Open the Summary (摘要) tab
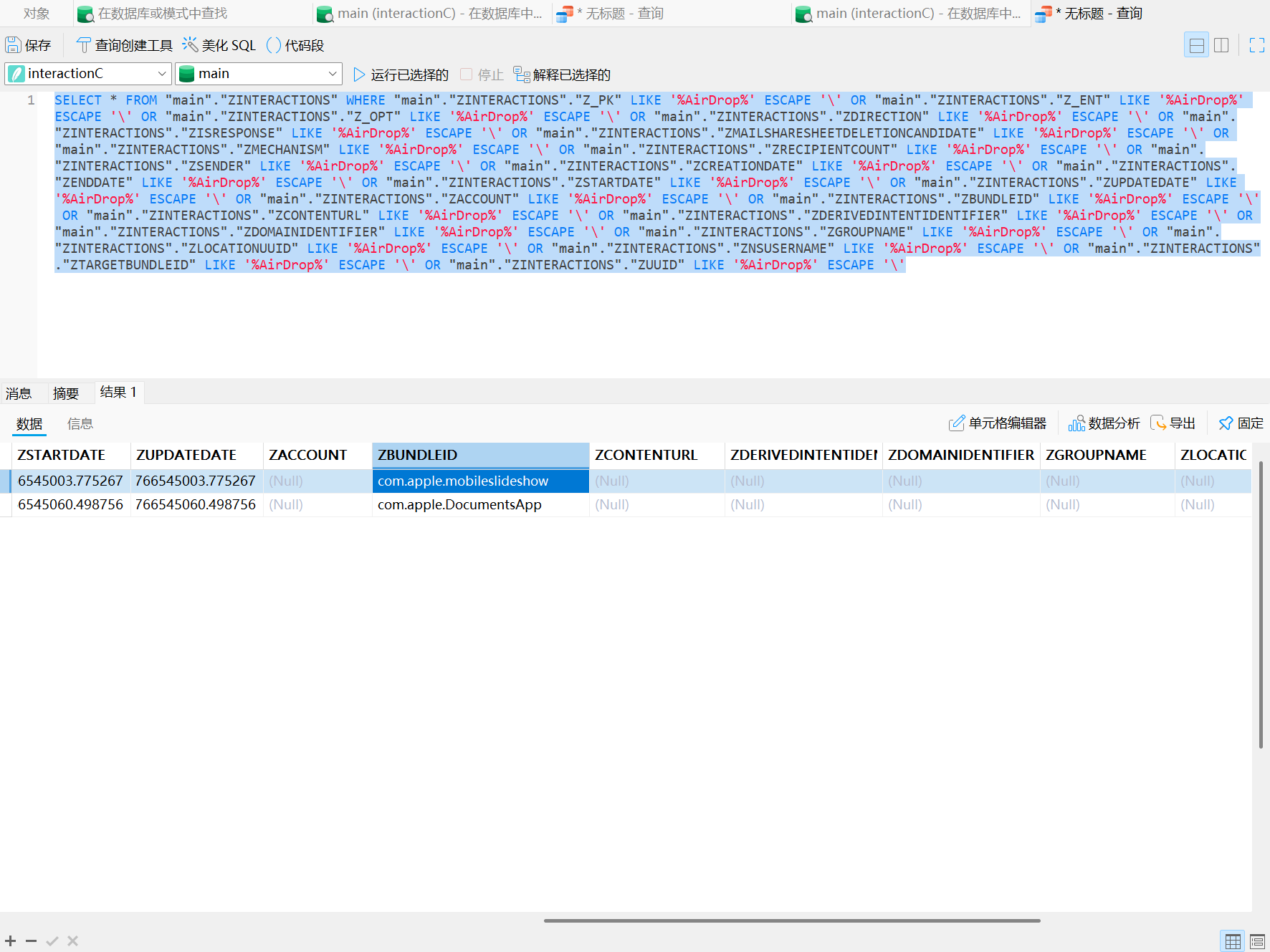 (66, 393)
